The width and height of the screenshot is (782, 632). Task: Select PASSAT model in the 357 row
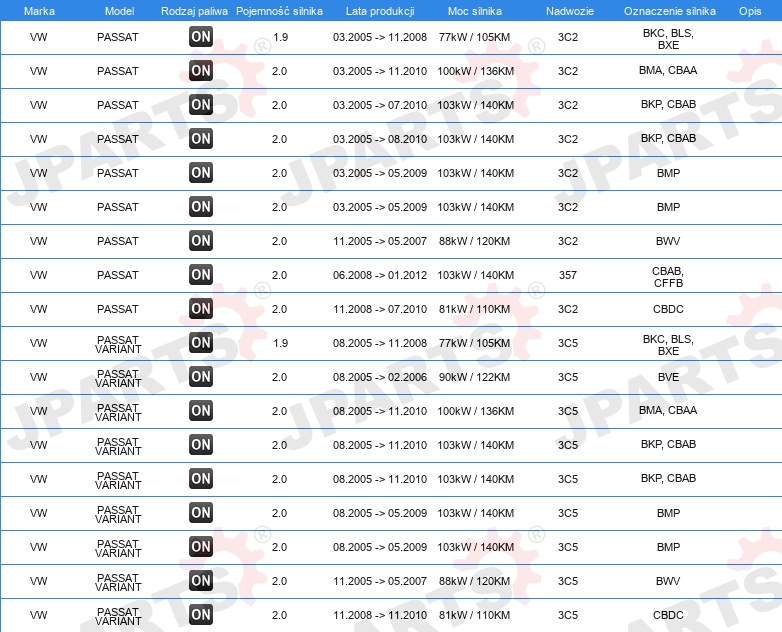pos(118,275)
